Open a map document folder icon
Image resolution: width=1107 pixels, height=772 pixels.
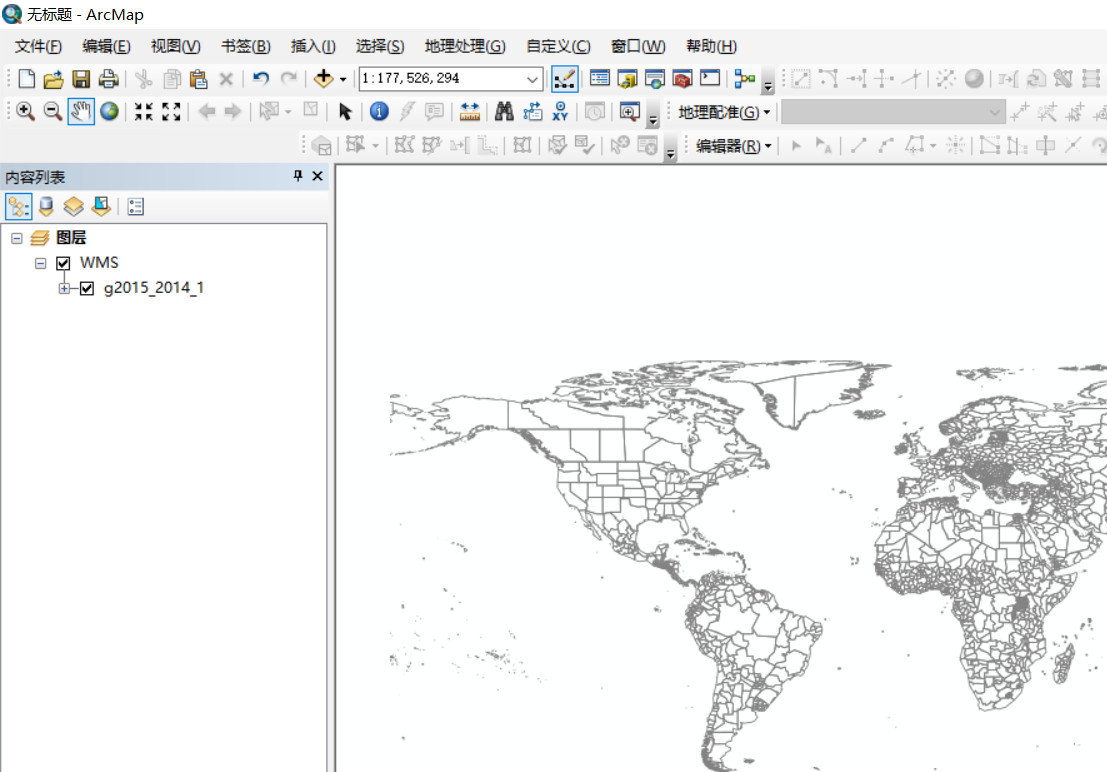[53, 78]
